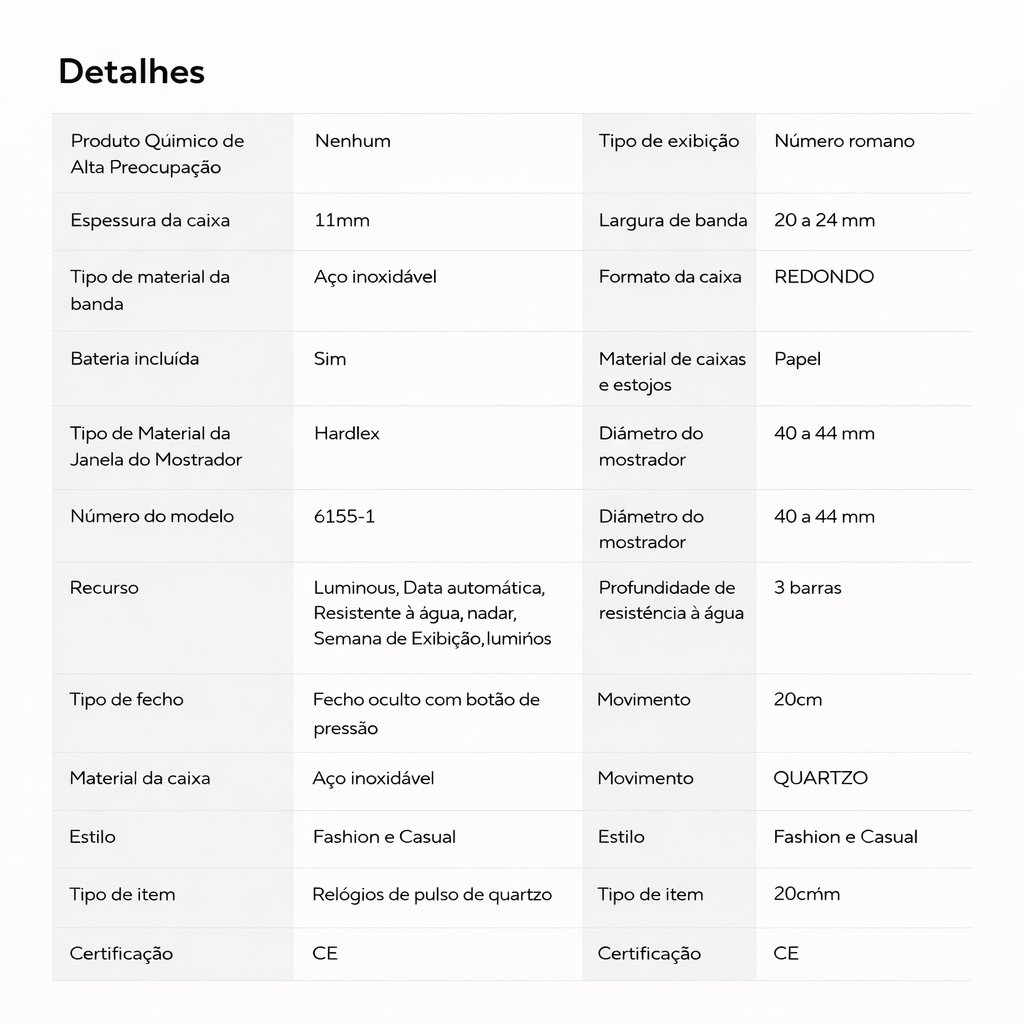
Task: Click the Tipo de fecho label
Action: point(126,700)
